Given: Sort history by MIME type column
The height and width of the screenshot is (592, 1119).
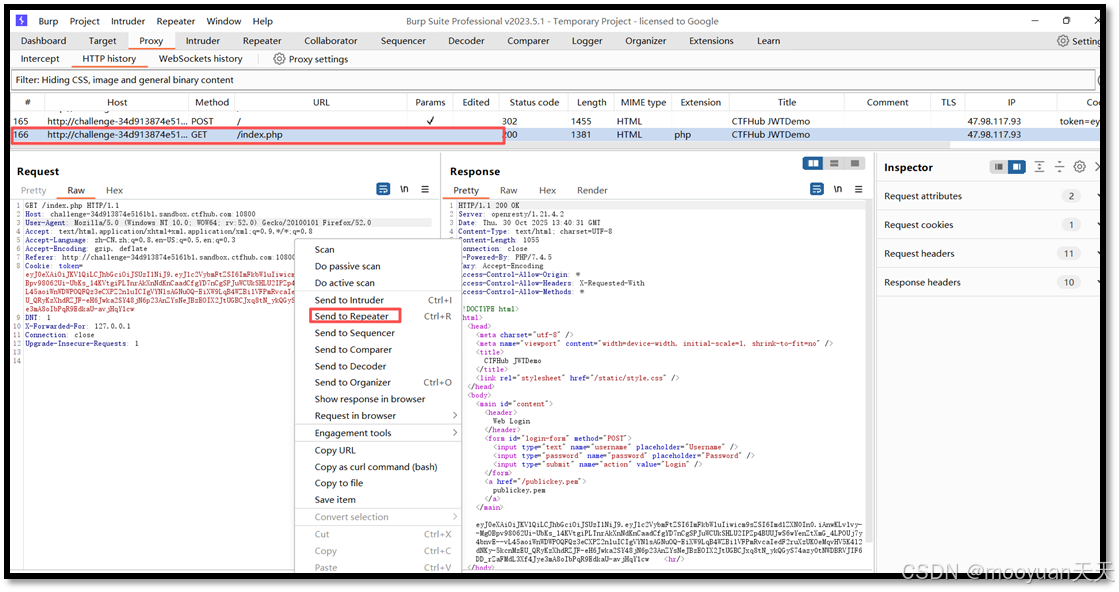Looking at the screenshot, I should click(643, 102).
